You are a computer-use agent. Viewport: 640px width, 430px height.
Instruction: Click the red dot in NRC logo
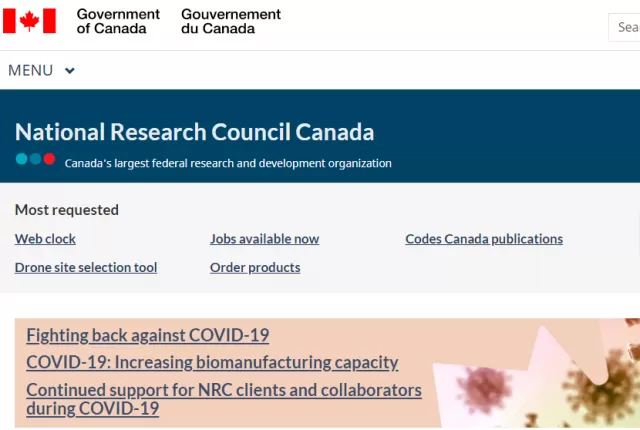49,159
